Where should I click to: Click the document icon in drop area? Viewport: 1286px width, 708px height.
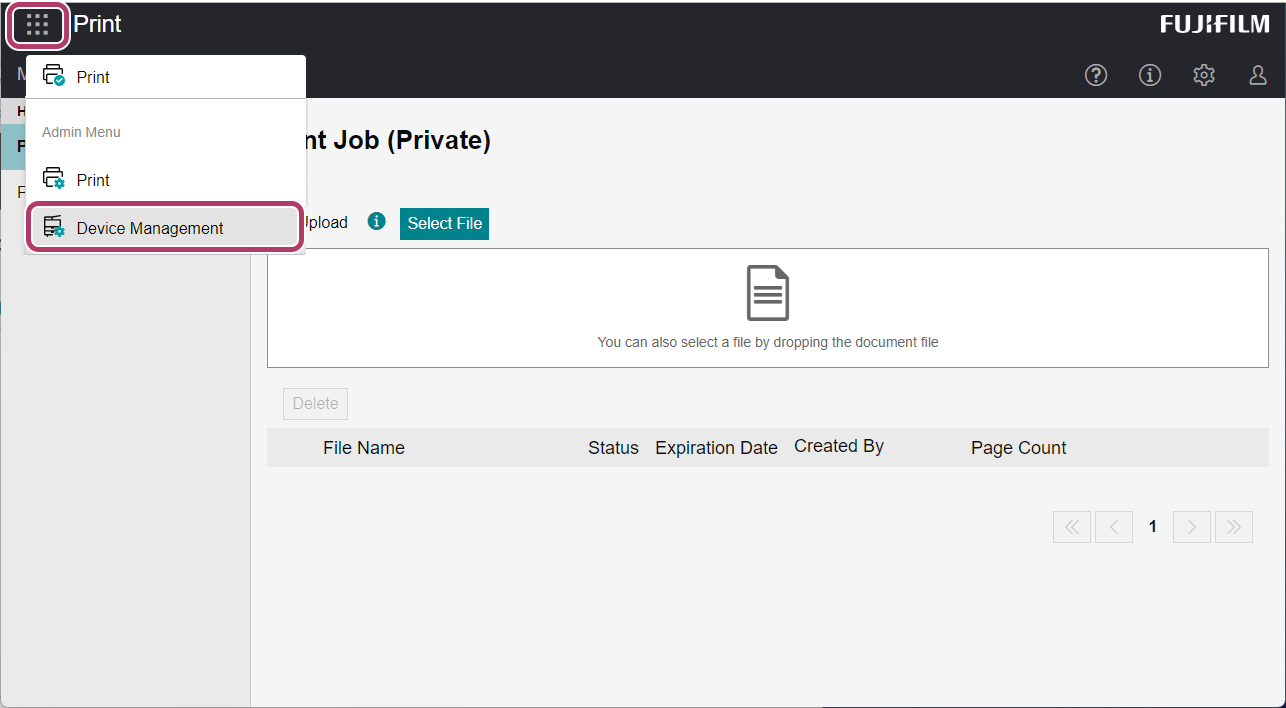coord(767,294)
